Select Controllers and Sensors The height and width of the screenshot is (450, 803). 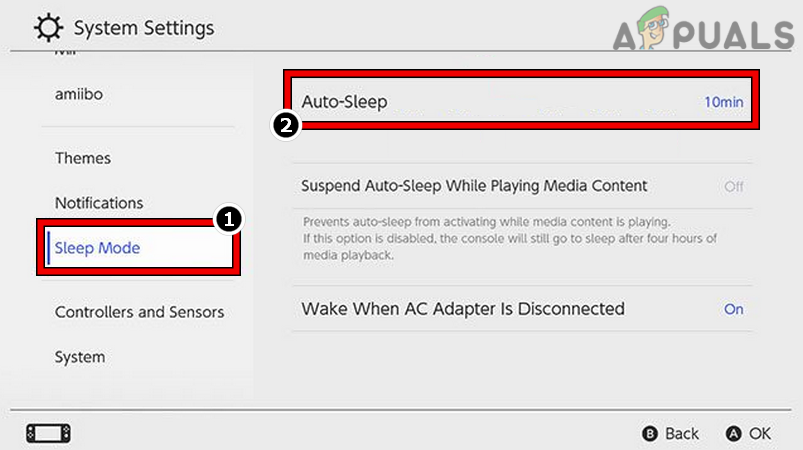pos(139,312)
